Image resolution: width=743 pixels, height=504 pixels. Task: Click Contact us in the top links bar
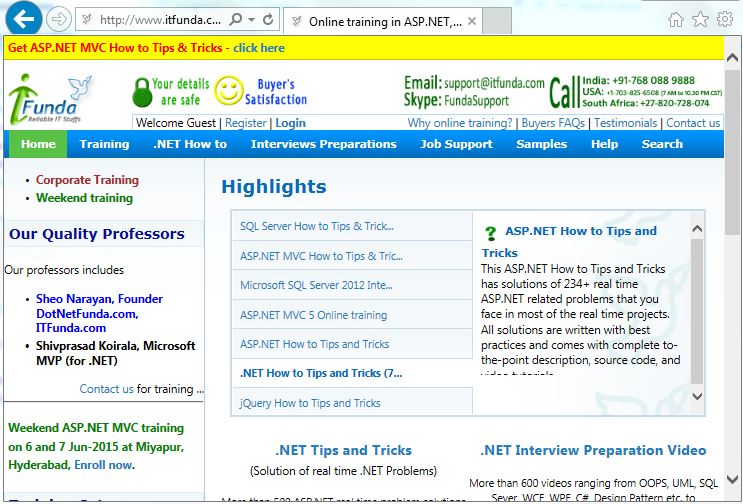tap(693, 123)
